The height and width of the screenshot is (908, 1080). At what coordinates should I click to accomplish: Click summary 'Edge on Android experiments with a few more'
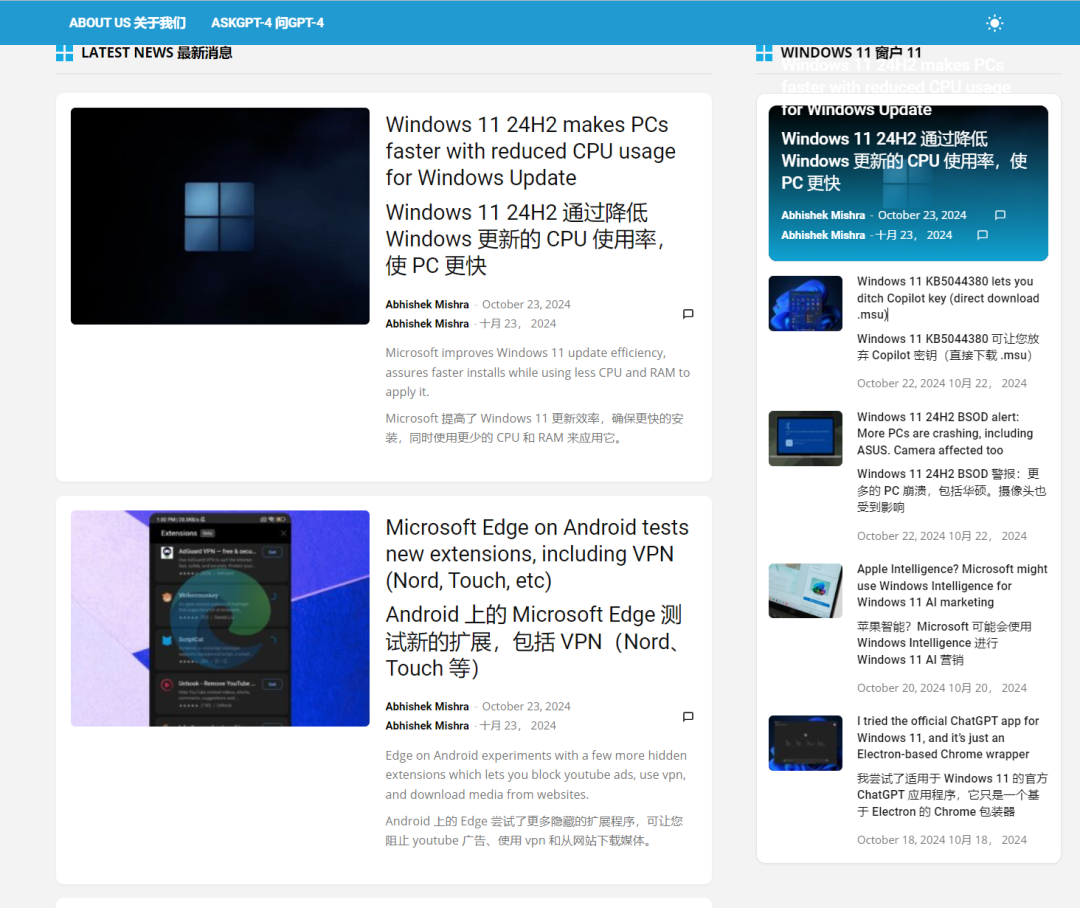(536, 774)
